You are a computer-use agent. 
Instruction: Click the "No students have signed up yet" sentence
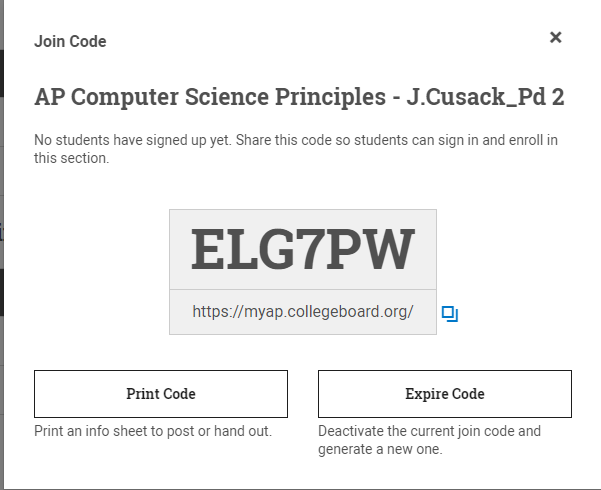[x=133, y=140]
